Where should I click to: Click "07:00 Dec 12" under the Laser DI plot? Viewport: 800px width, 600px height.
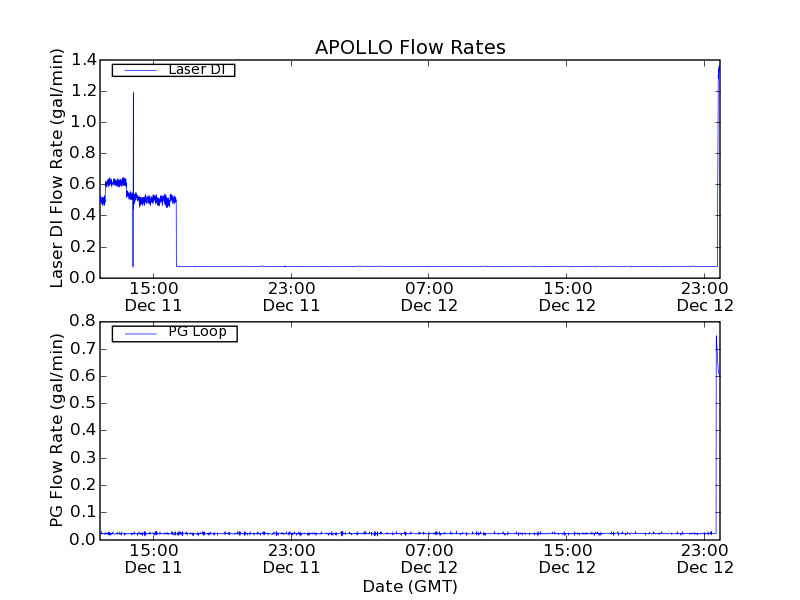(x=429, y=297)
